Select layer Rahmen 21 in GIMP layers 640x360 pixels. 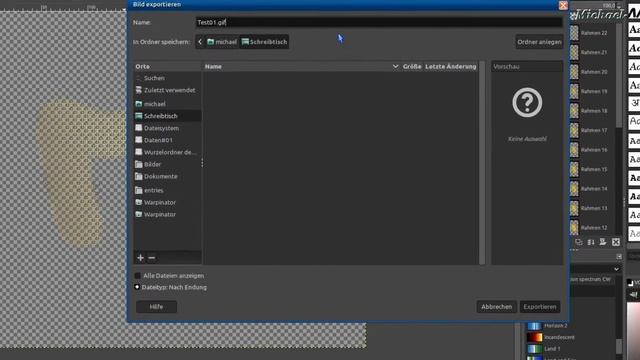[594, 53]
